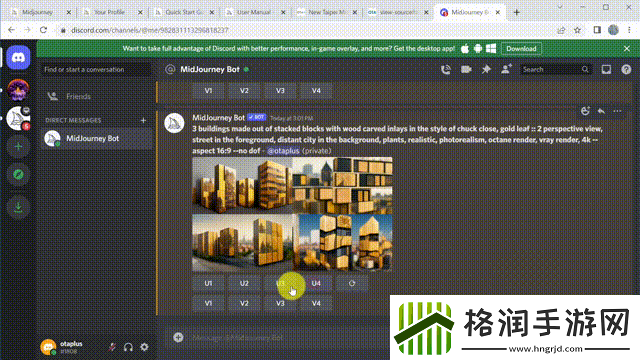Open the purple server icon in the sidebar

(x=18, y=89)
